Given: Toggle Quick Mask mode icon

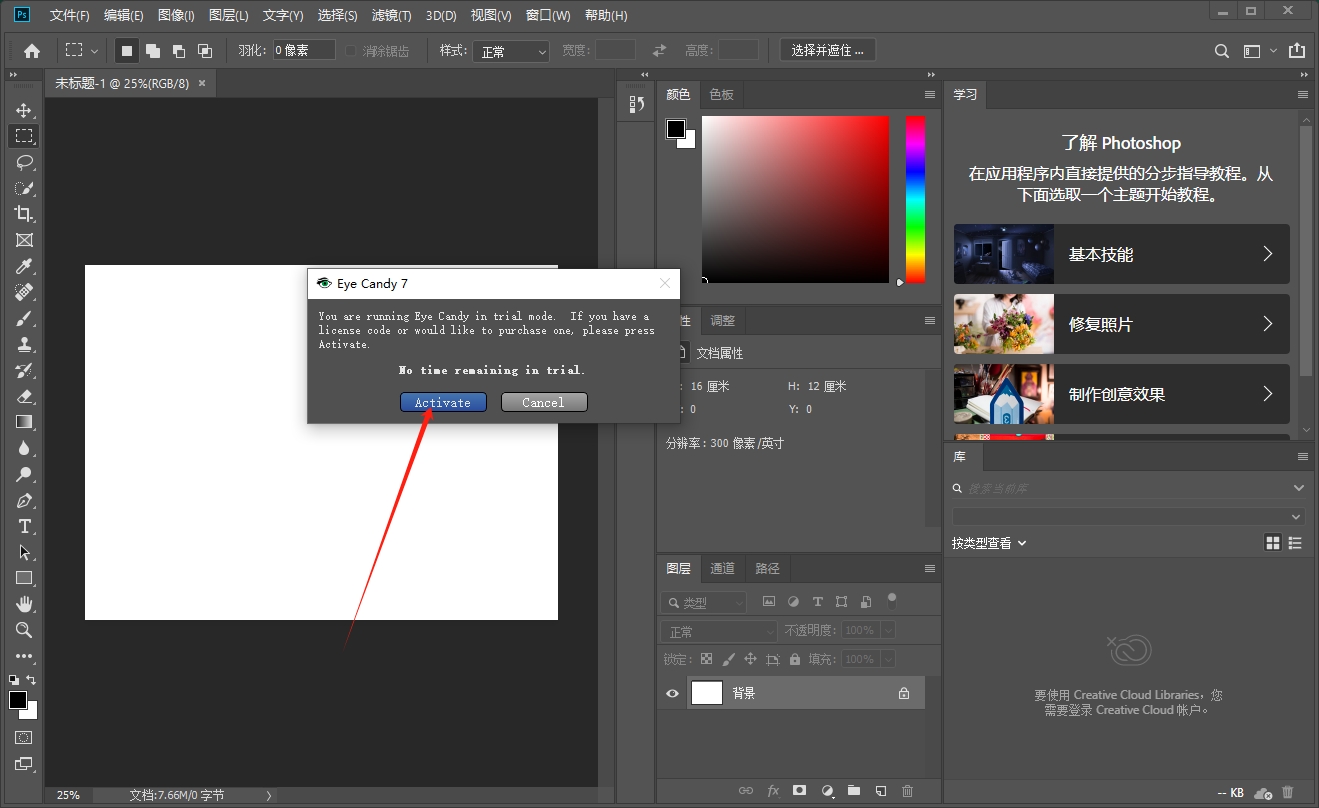Looking at the screenshot, I should (24, 738).
